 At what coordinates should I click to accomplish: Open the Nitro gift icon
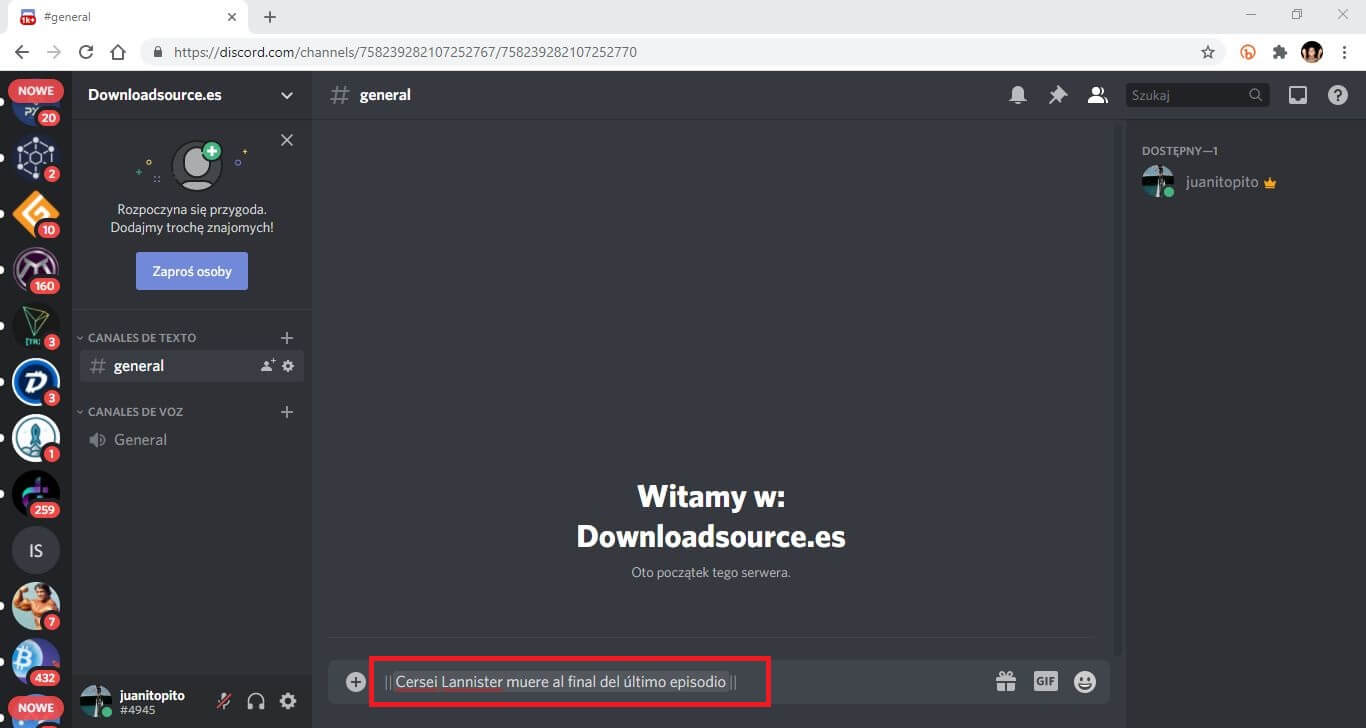(x=1006, y=682)
